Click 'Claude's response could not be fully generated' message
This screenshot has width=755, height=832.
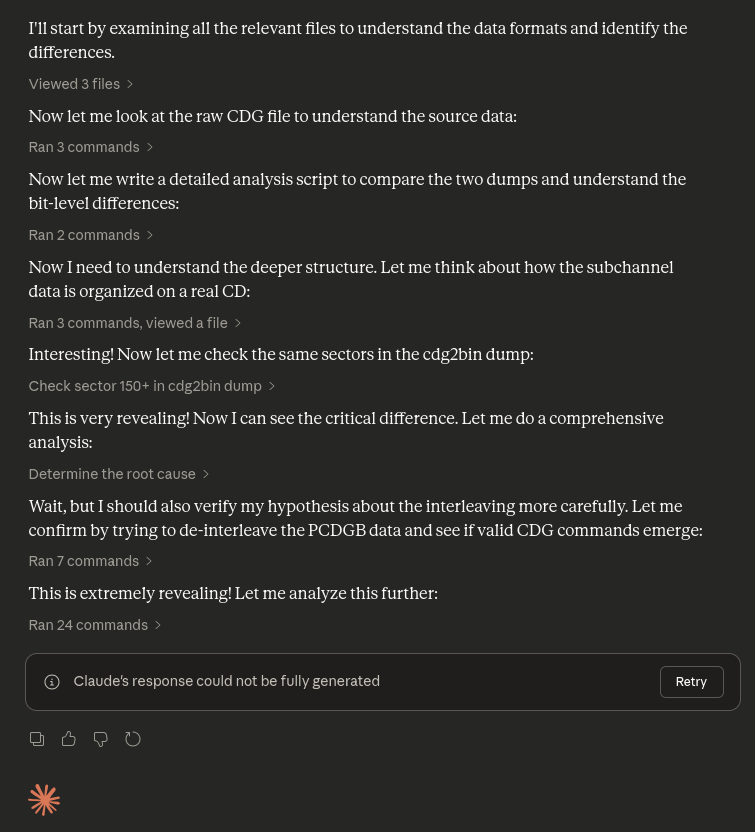pos(226,681)
